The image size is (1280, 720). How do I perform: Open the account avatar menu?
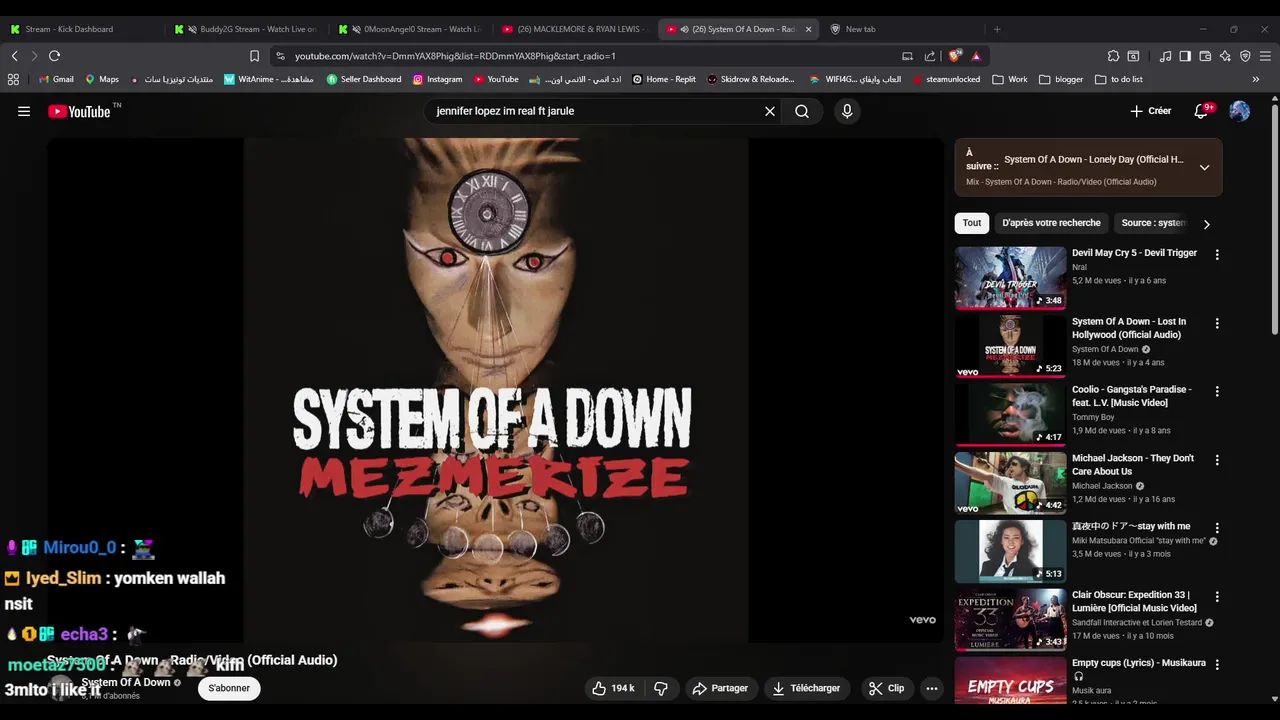point(1240,111)
